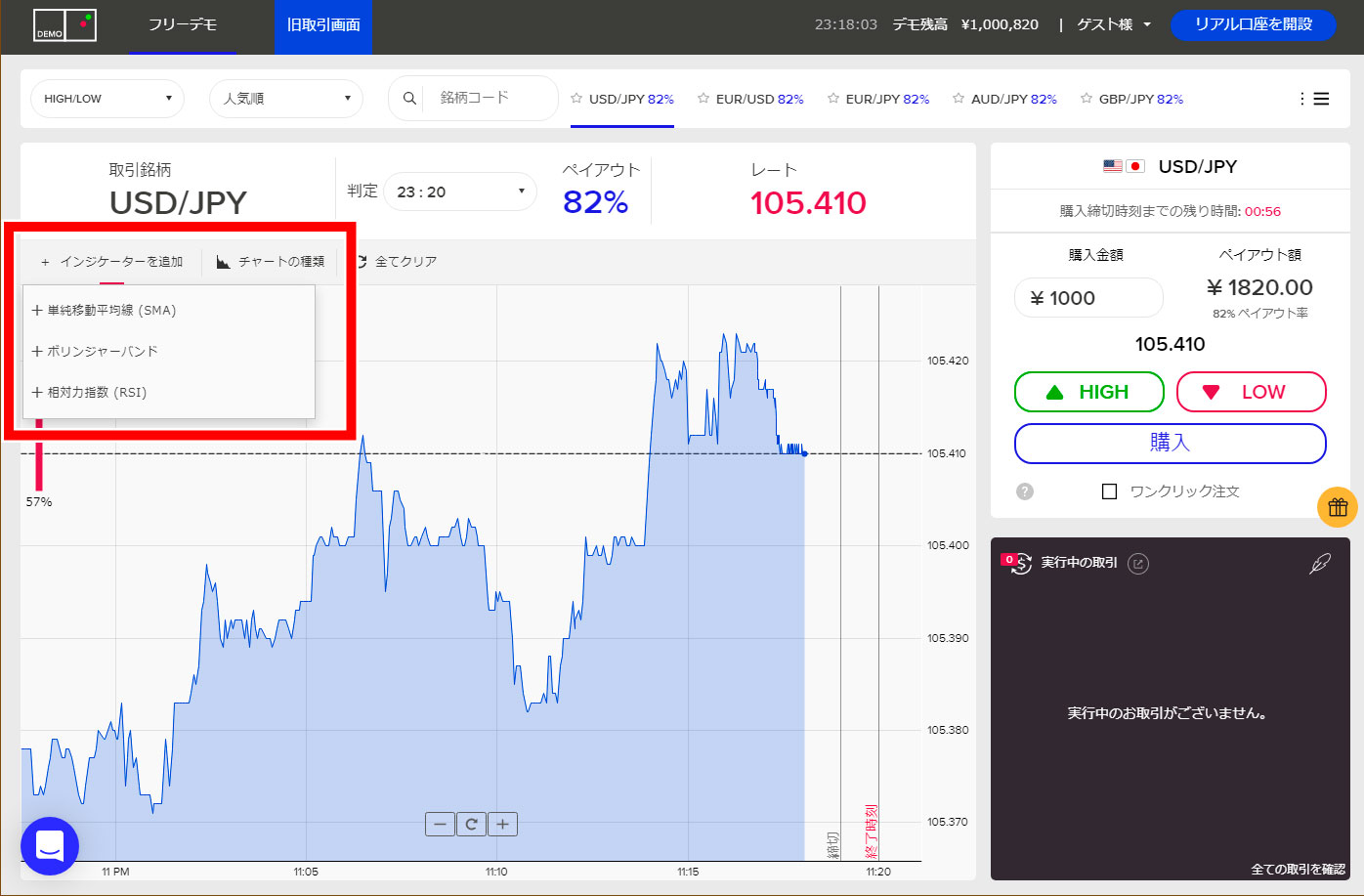Click the ¥1820.00 payout amount

(x=1260, y=287)
